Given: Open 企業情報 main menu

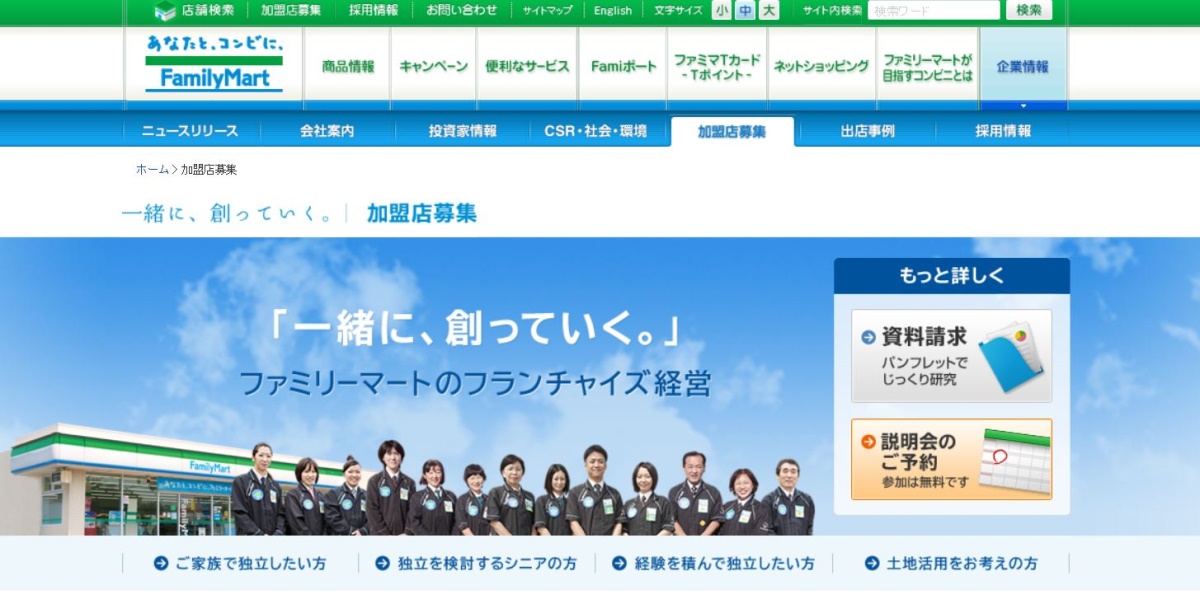Looking at the screenshot, I should (1023, 67).
